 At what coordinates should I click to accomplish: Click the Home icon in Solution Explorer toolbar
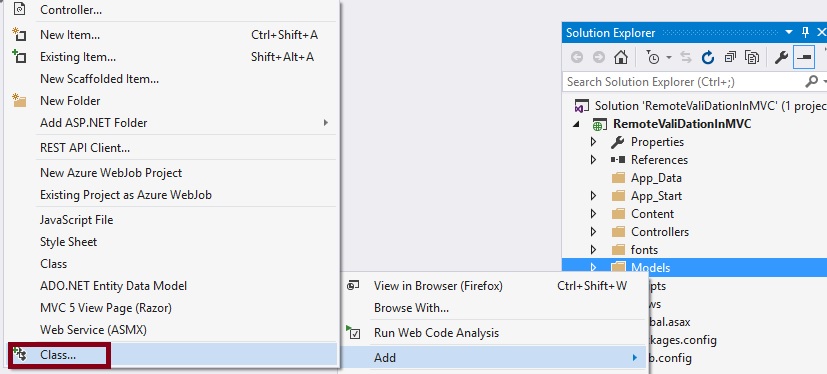621,57
